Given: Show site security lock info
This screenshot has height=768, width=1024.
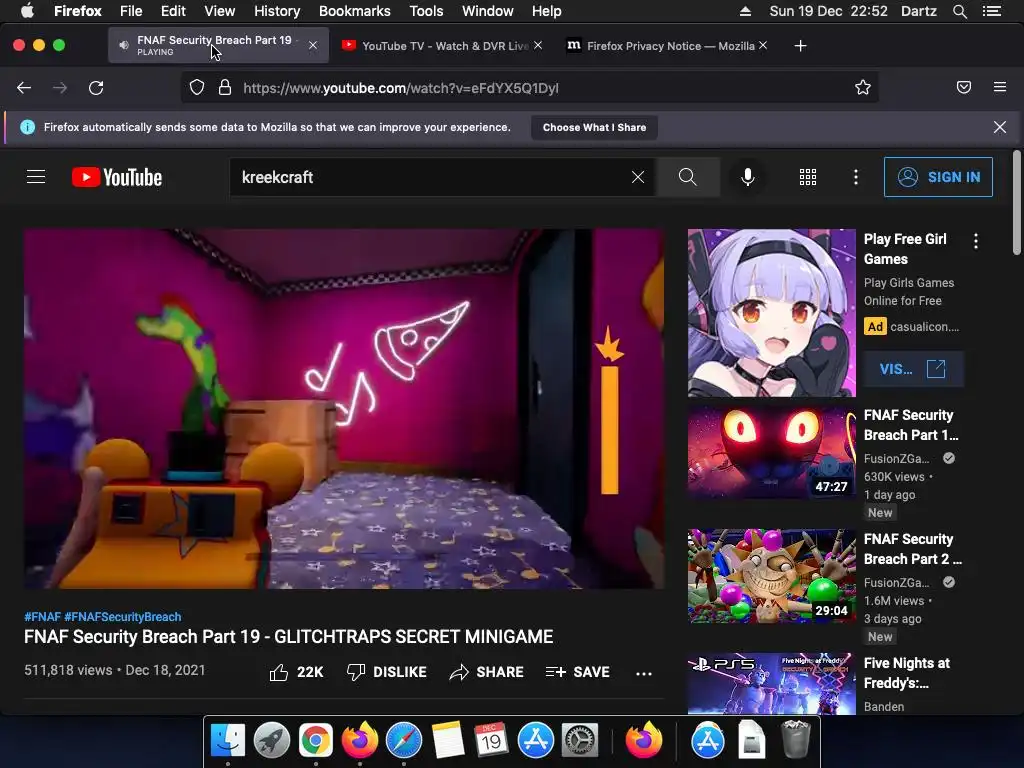Looking at the screenshot, I should tap(225, 88).
